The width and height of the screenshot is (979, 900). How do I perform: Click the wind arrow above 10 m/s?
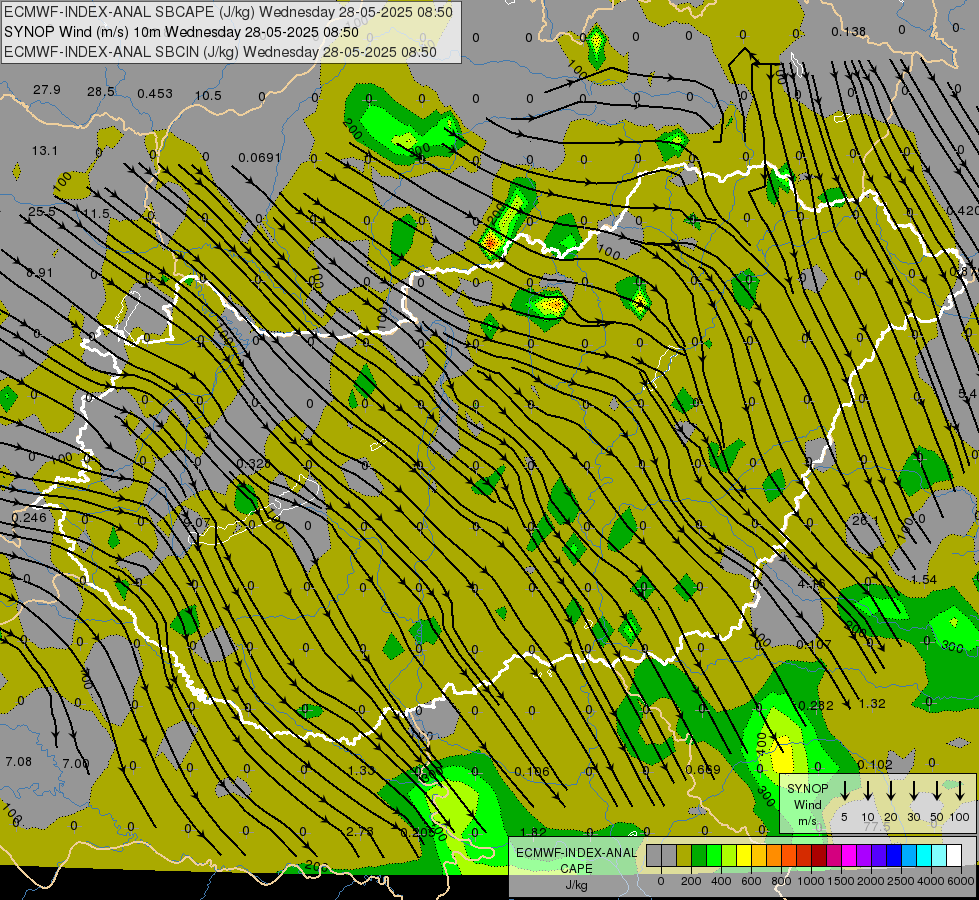tap(868, 790)
